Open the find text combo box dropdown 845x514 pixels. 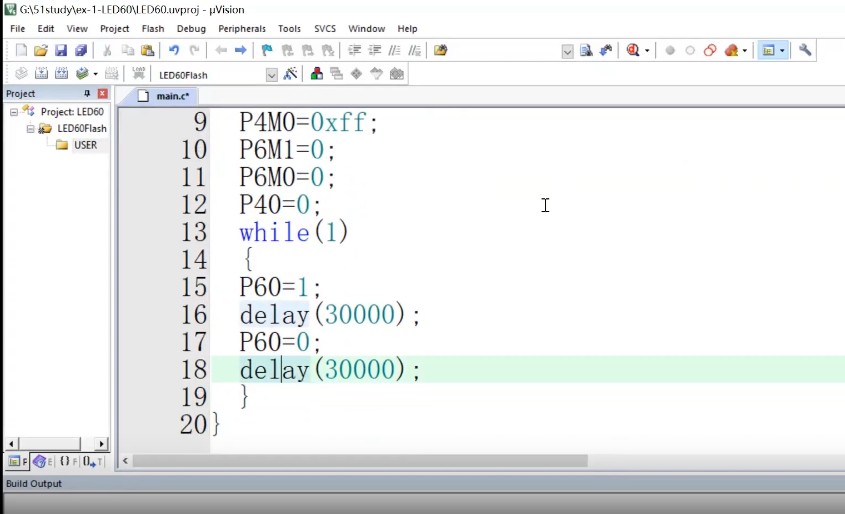(567, 52)
